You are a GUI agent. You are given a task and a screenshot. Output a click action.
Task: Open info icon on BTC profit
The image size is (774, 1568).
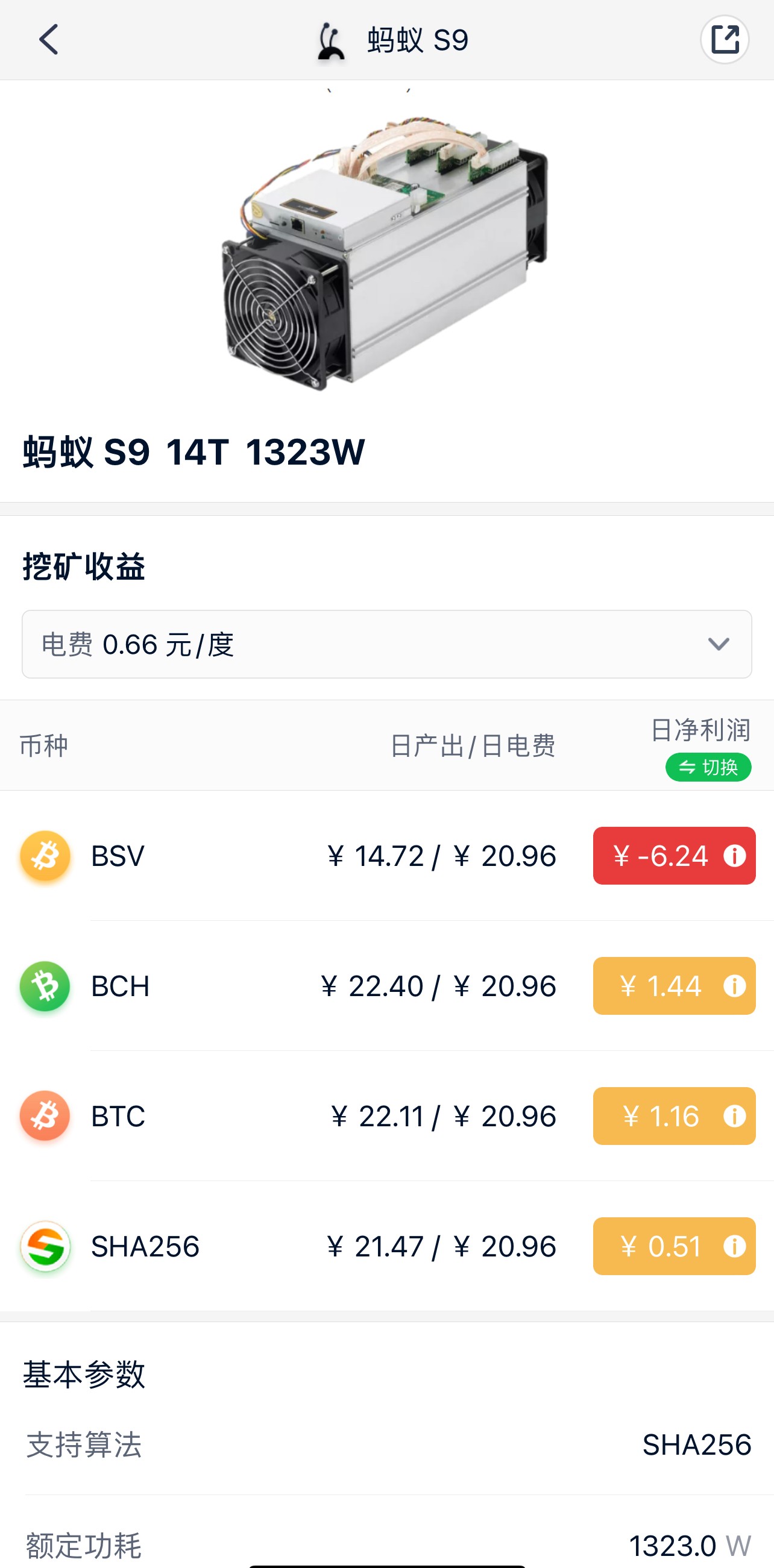pyautogui.click(x=734, y=1117)
